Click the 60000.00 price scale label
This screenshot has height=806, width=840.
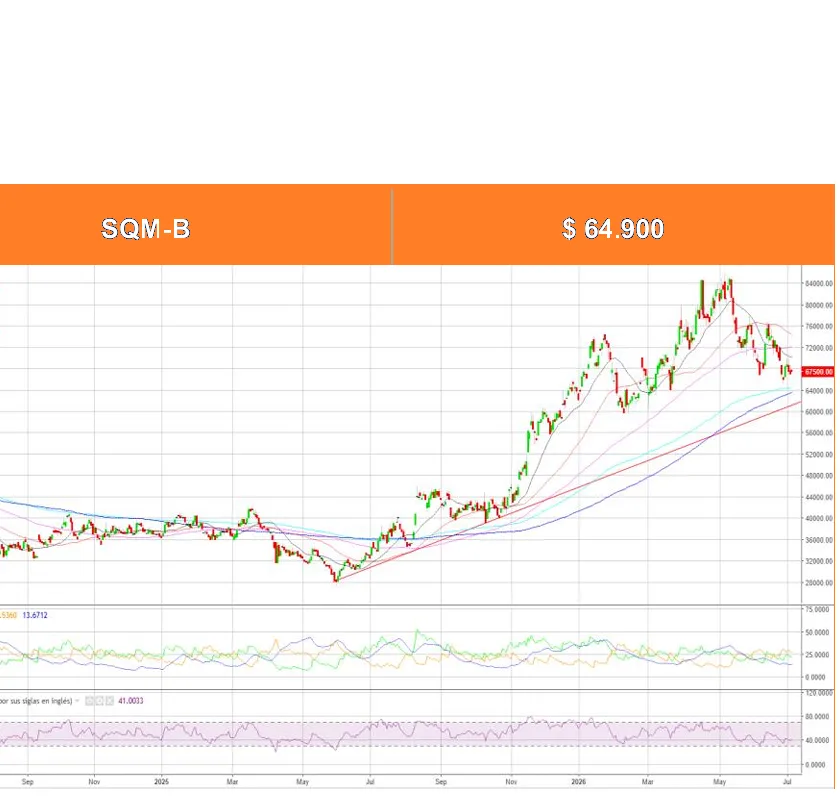[819, 412]
